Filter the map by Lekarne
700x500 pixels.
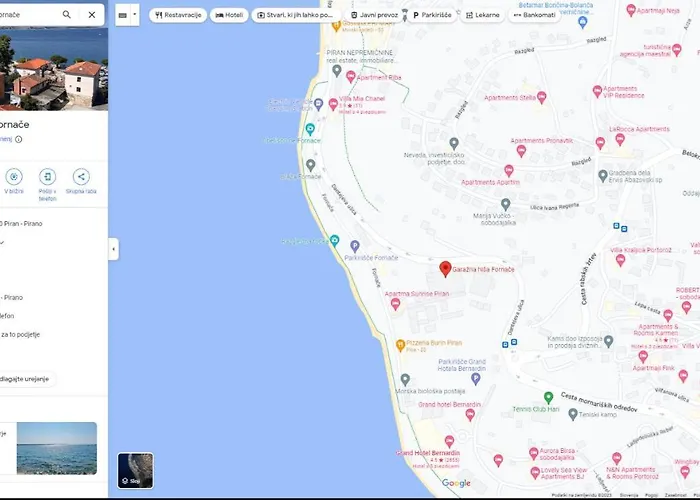(483, 15)
